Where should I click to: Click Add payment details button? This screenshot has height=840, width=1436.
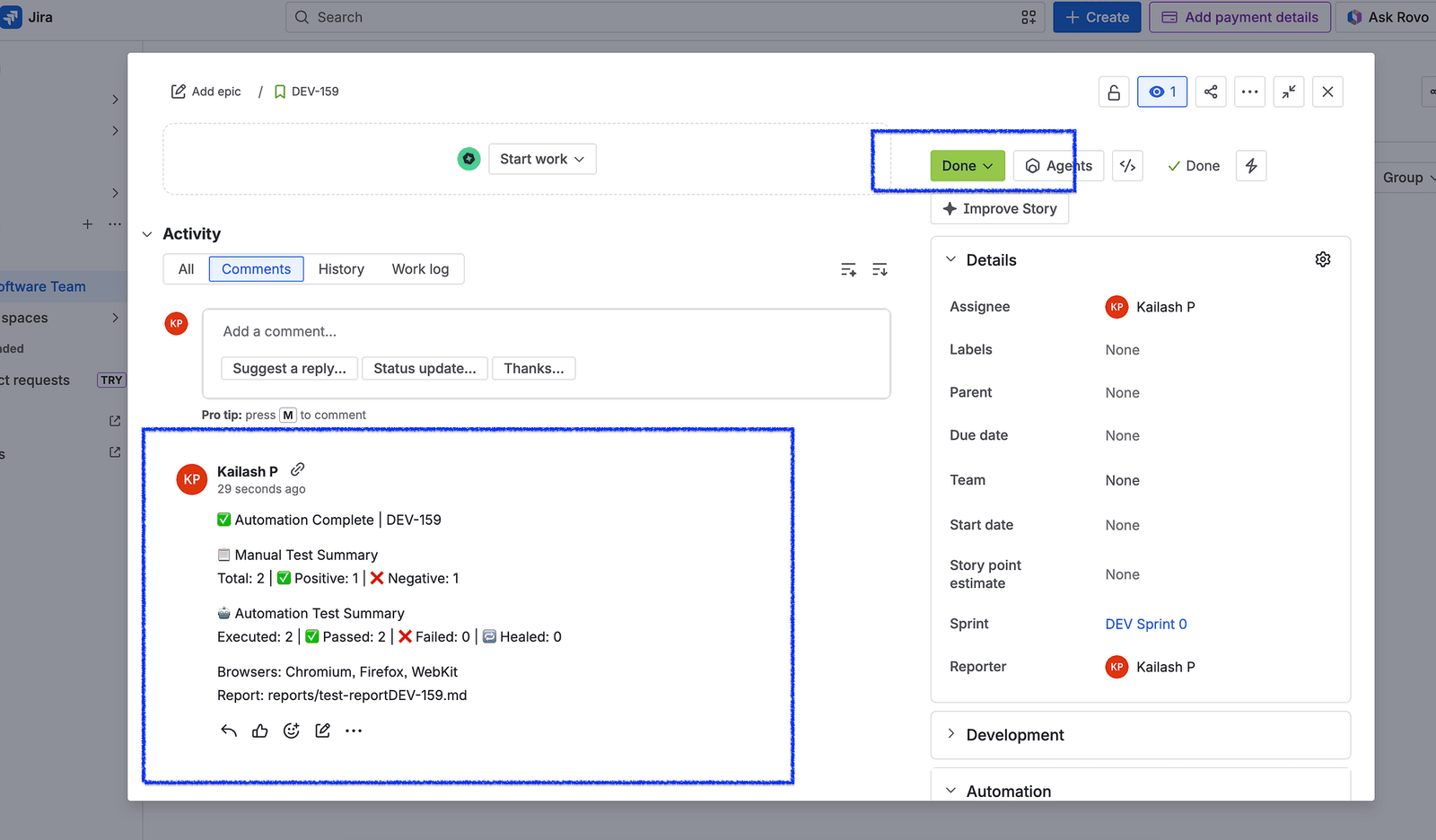pos(1239,17)
